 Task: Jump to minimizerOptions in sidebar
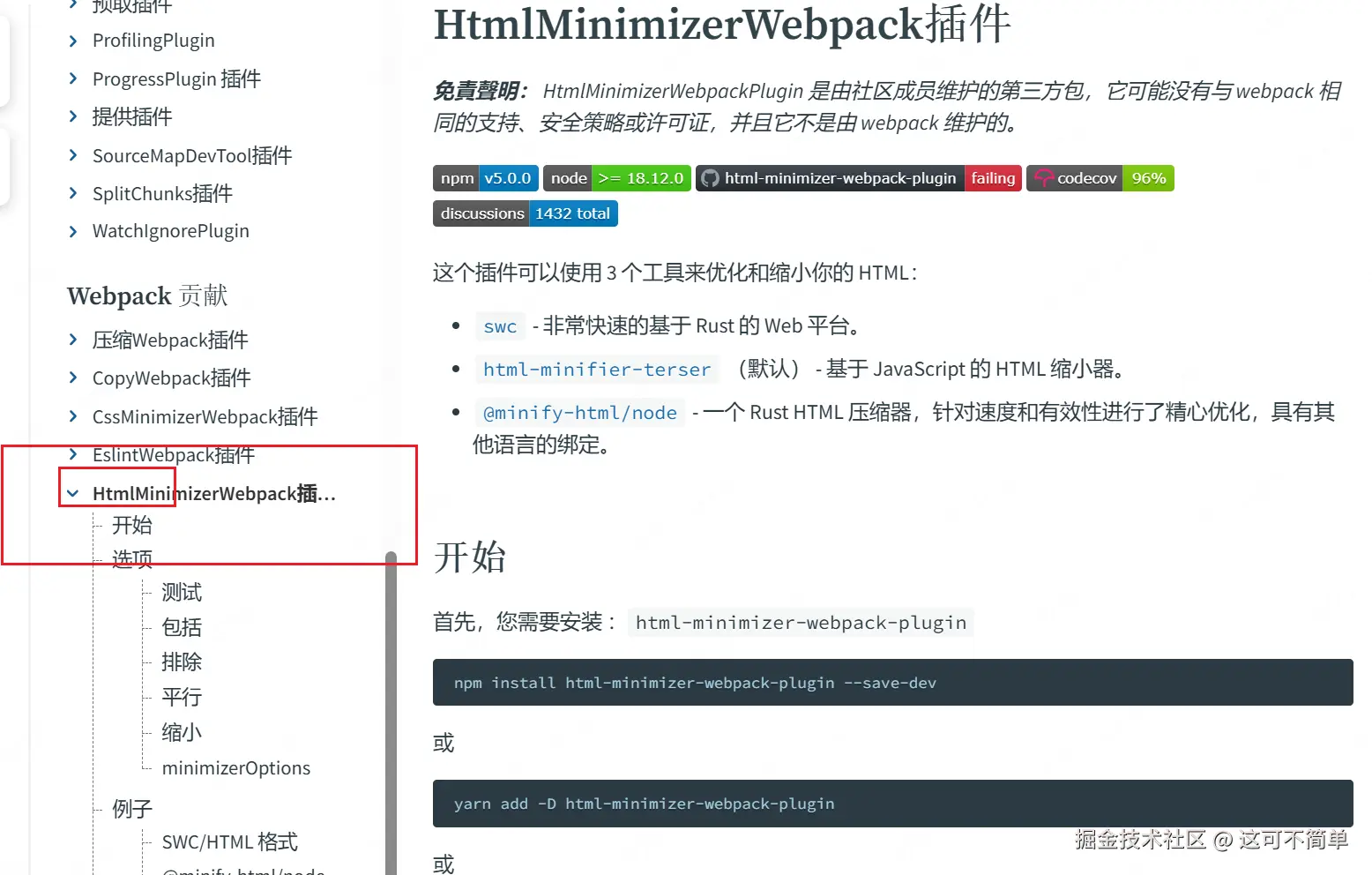click(x=236, y=768)
